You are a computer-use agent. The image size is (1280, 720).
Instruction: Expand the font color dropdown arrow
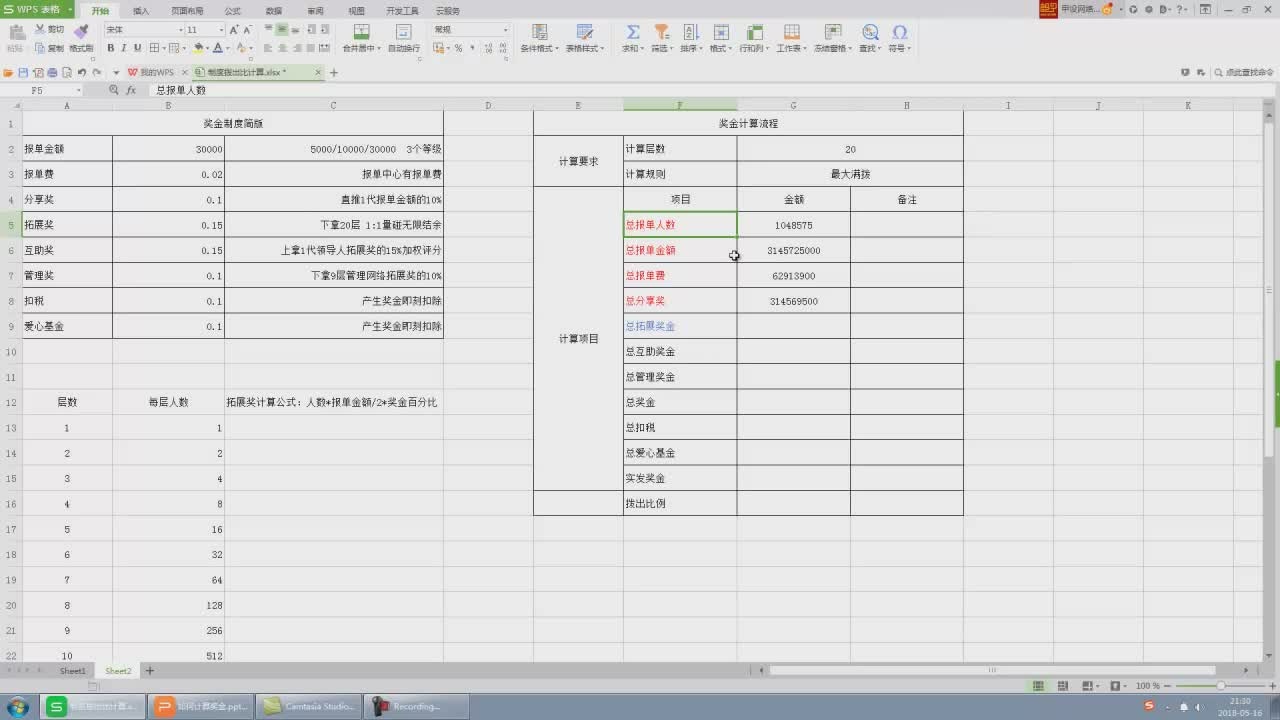[x=228, y=48]
